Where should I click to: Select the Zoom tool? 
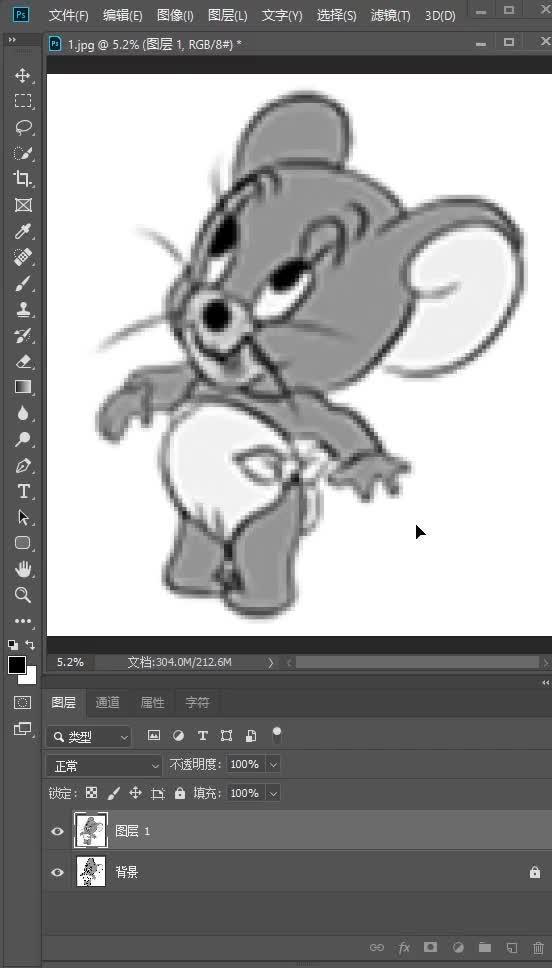pyautogui.click(x=23, y=595)
